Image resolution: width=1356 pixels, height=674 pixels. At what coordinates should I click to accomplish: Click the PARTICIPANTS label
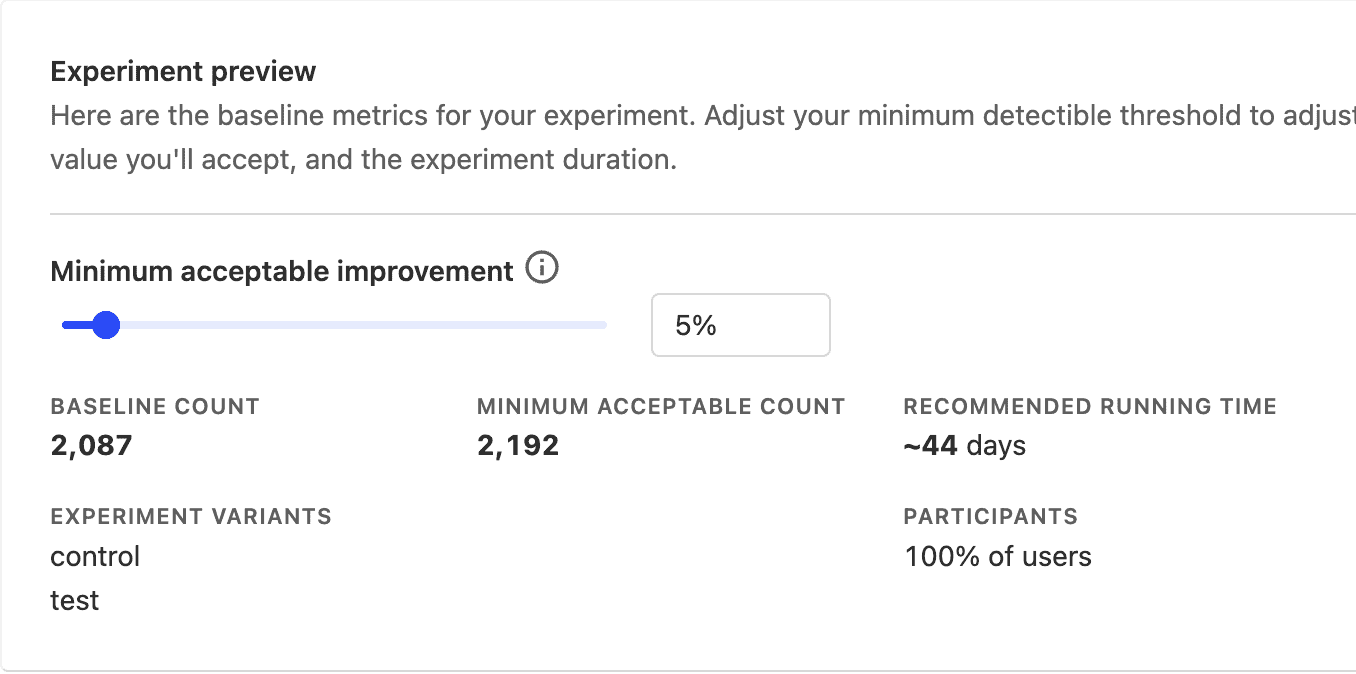pyautogui.click(x=990, y=517)
